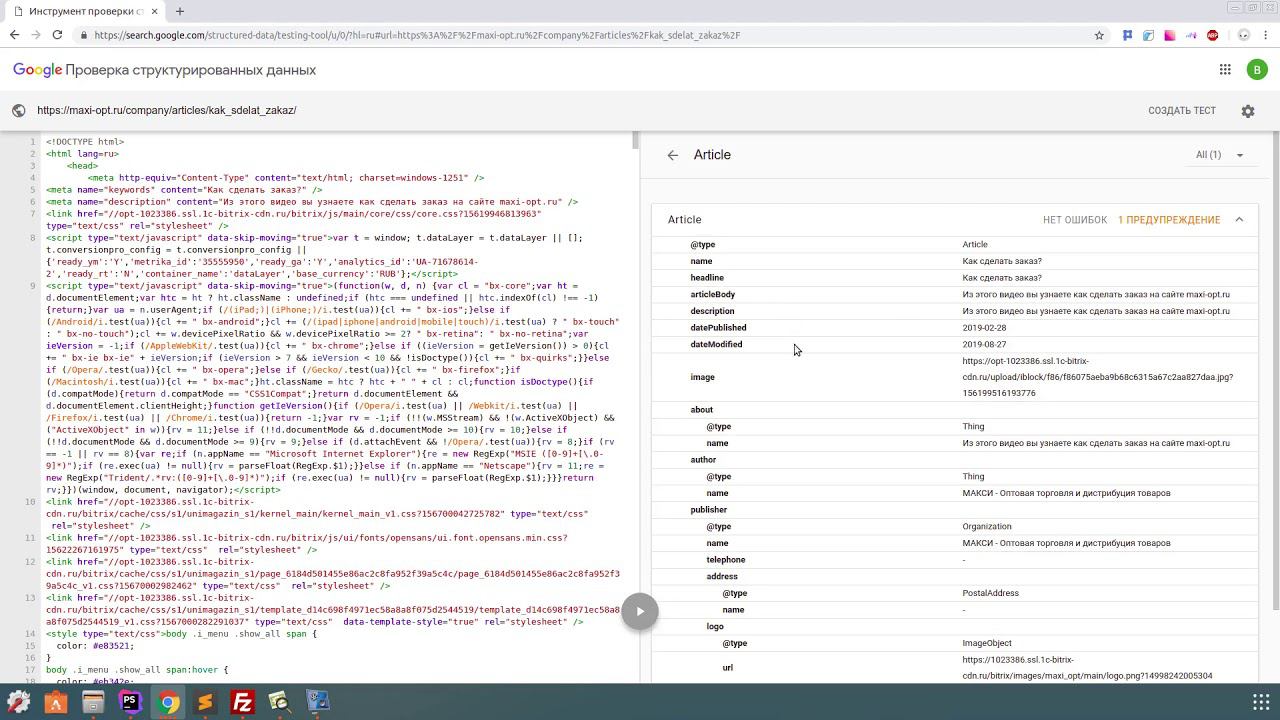Click the publisher property label
This screenshot has width=1280, height=720.
point(708,510)
